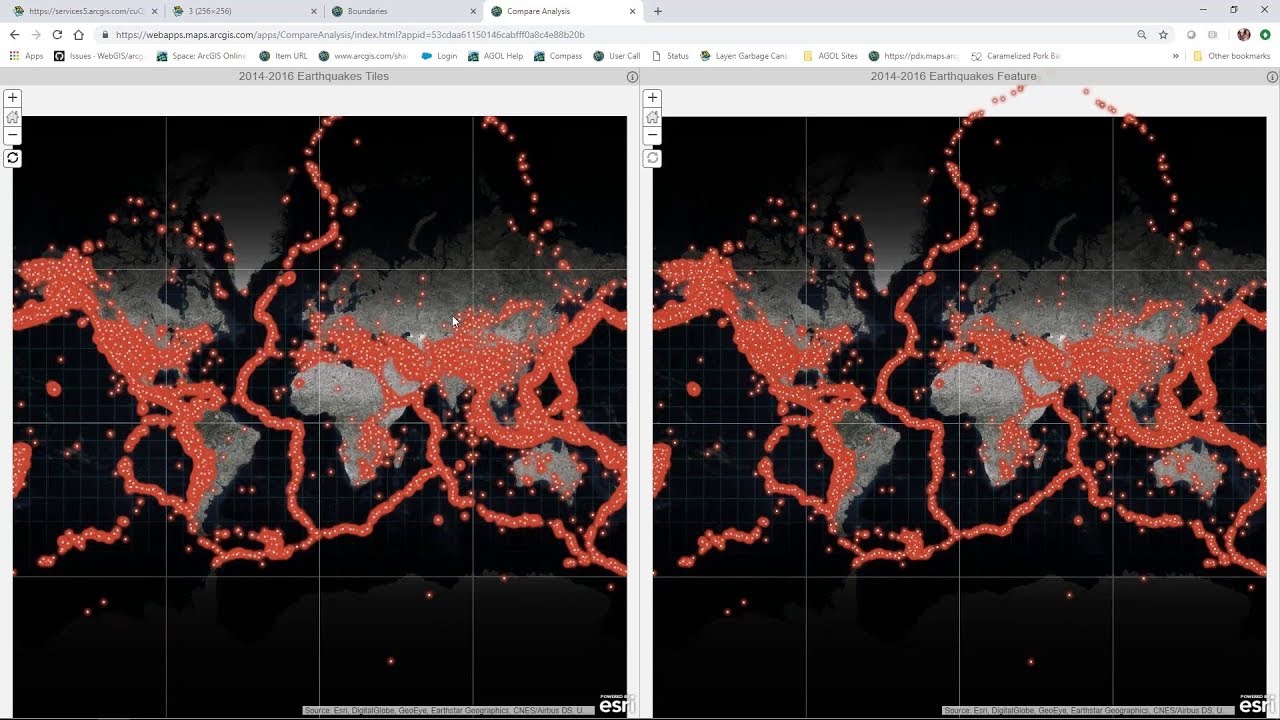
Task: Open the Item URL bookmark
Action: (283, 56)
